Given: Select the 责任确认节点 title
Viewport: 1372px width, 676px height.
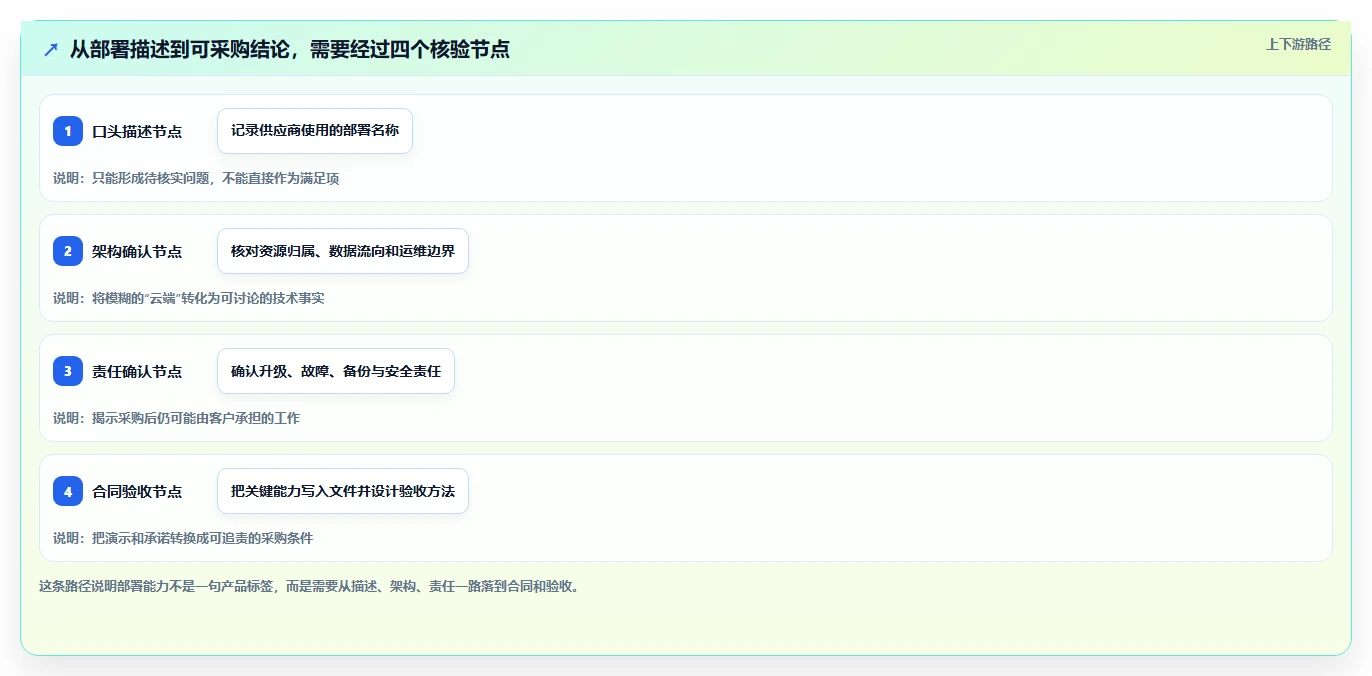Looking at the screenshot, I should coord(137,371).
